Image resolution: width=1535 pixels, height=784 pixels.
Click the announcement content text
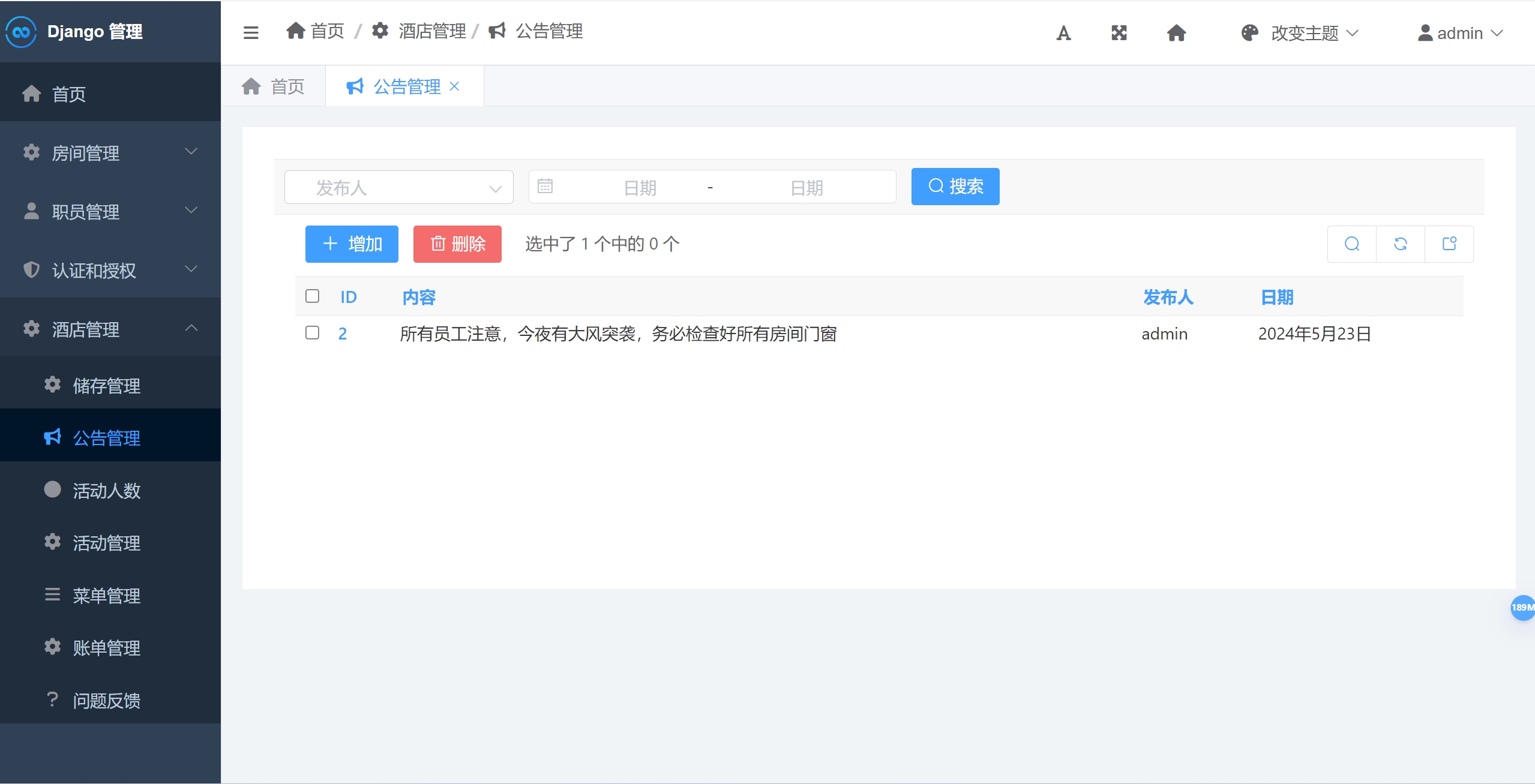point(618,334)
